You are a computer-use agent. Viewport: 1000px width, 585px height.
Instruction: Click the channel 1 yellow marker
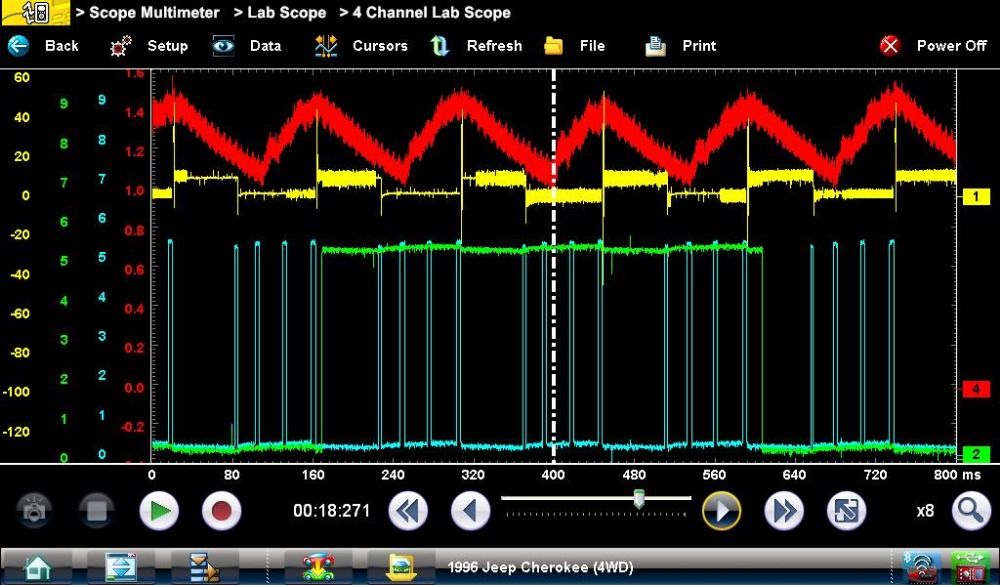[x=976, y=196]
